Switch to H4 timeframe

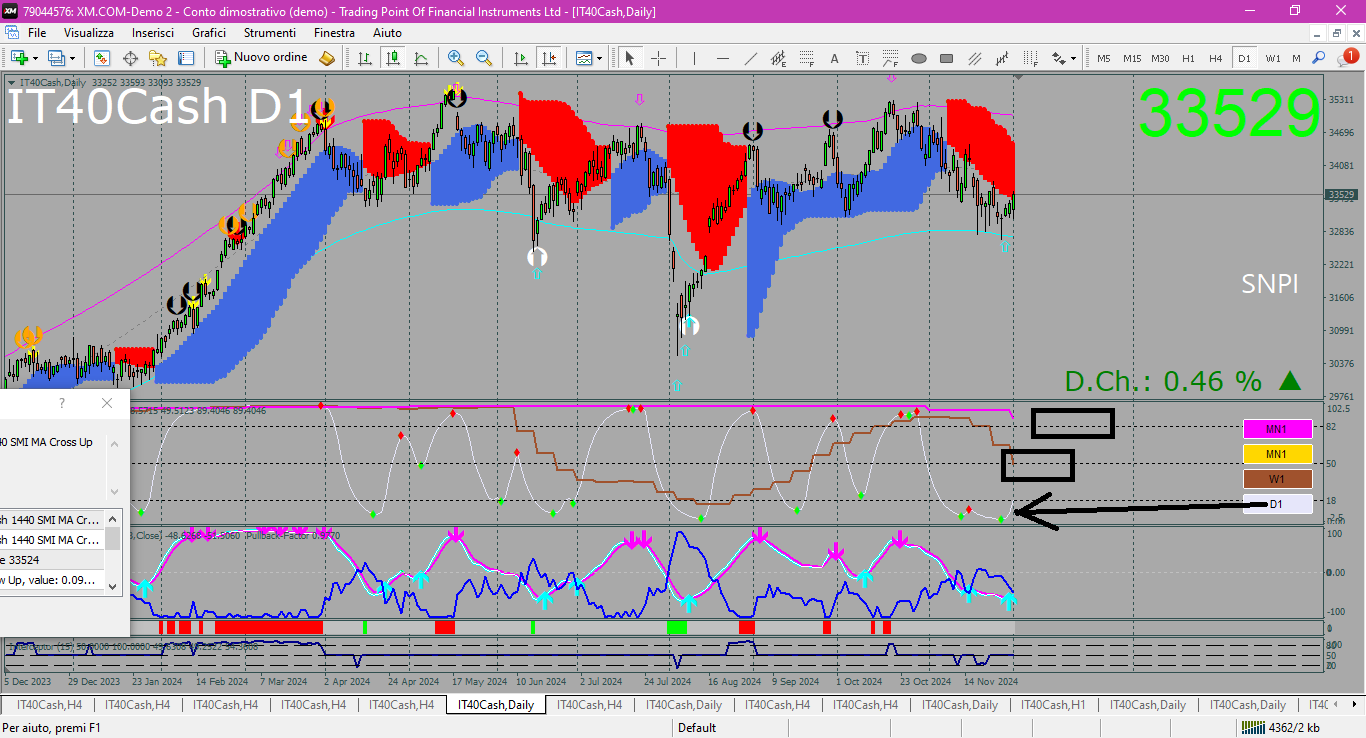[1216, 58]
